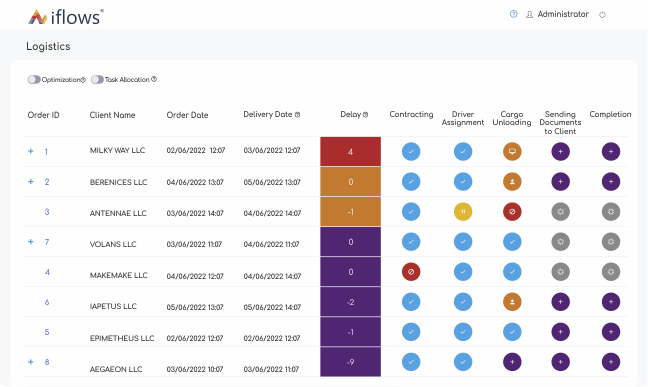Enable the Optimization toggle

point(34,79)
